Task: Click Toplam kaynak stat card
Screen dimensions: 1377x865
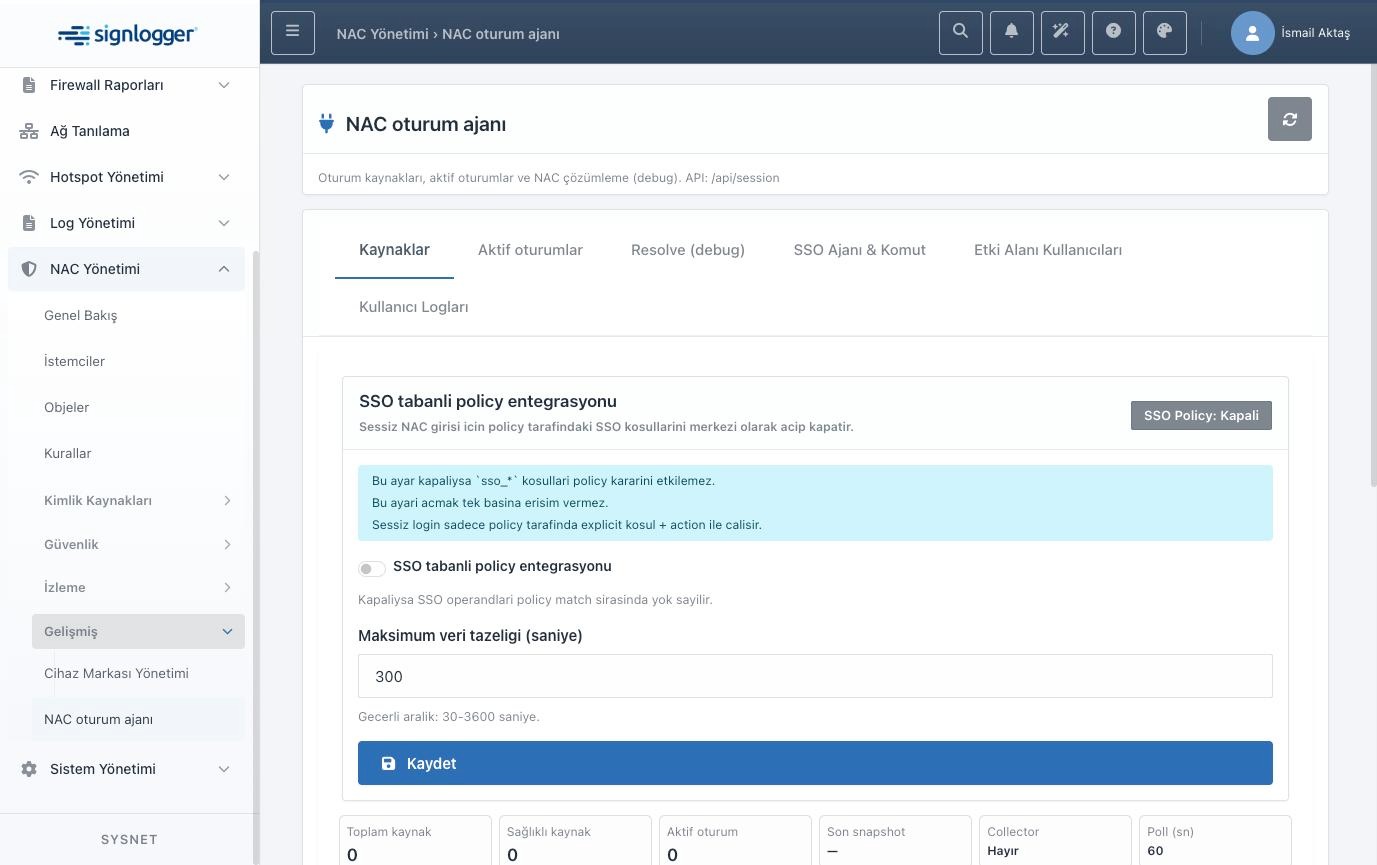Action: [415, 841]
